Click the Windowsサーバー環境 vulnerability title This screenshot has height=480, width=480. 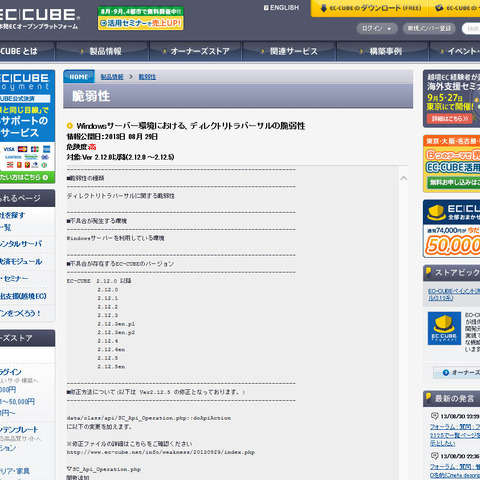(191, 126)
